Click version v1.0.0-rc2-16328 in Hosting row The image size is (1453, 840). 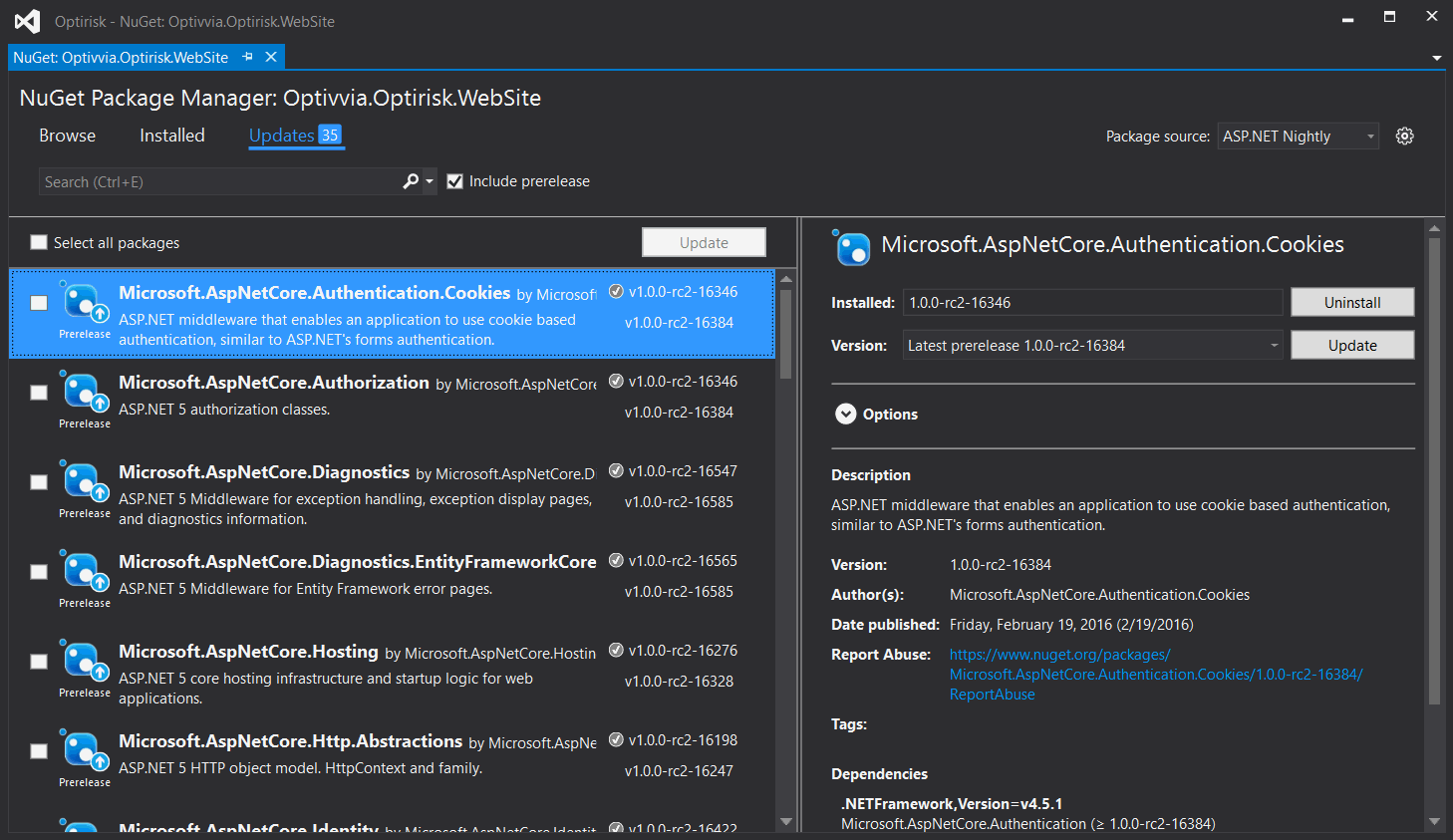coord(679,682)
